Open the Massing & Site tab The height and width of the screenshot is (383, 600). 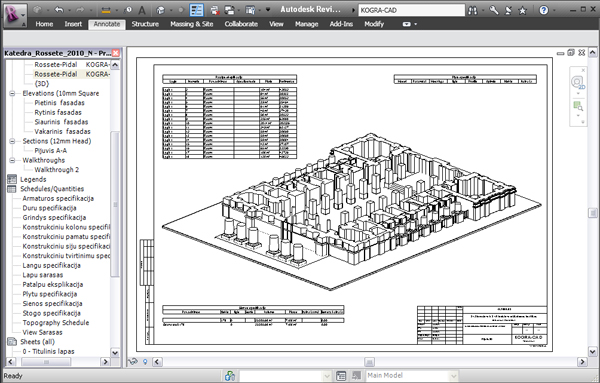click(x=192, y=24)
